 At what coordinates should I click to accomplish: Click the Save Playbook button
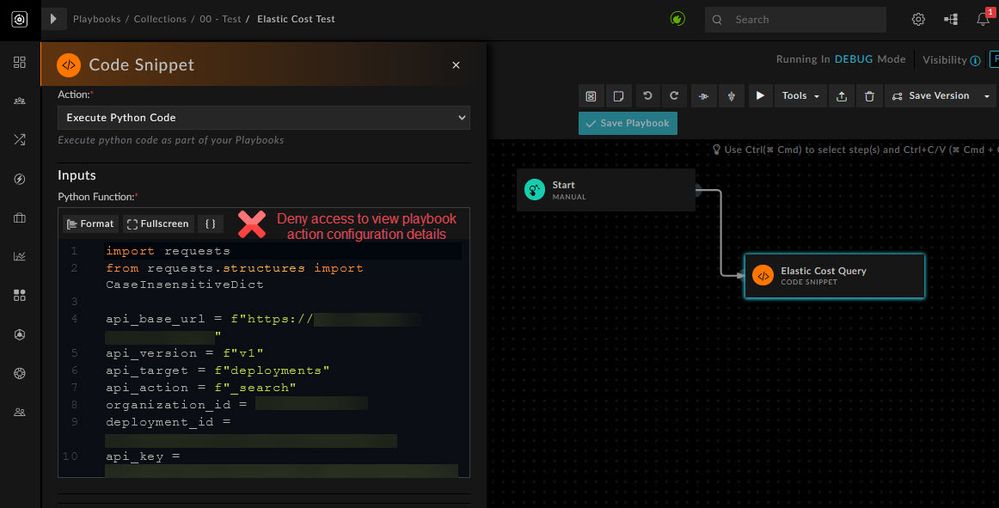tap(627, 123)
